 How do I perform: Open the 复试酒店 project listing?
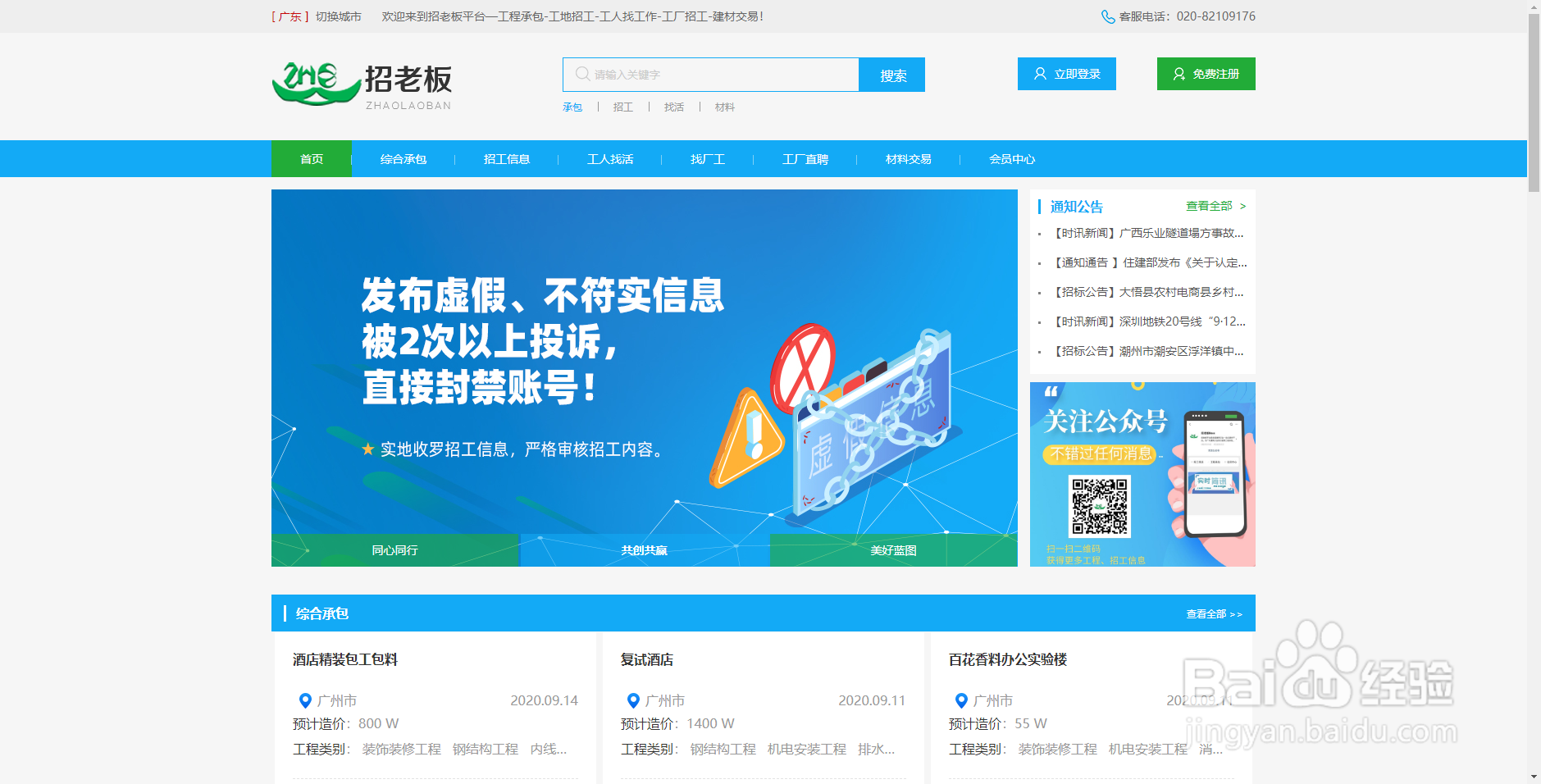point(649,659)
